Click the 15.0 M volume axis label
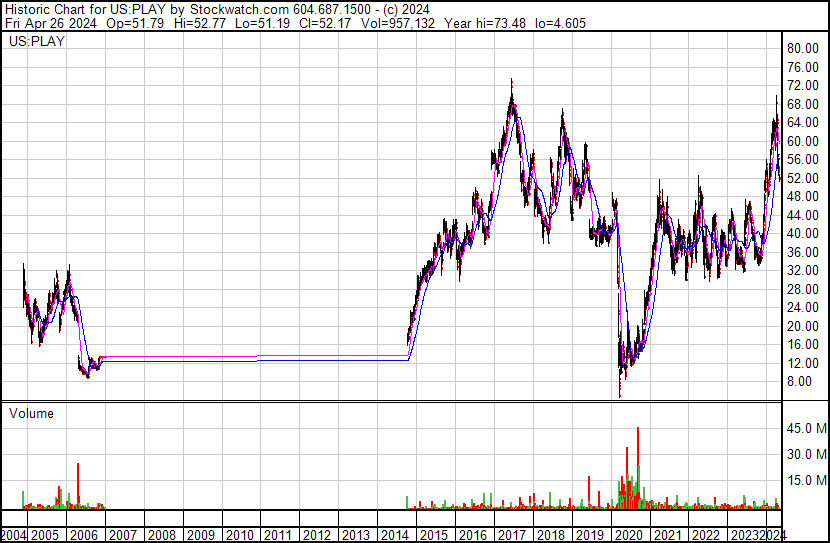830x543 pixels. click(806, 480)
